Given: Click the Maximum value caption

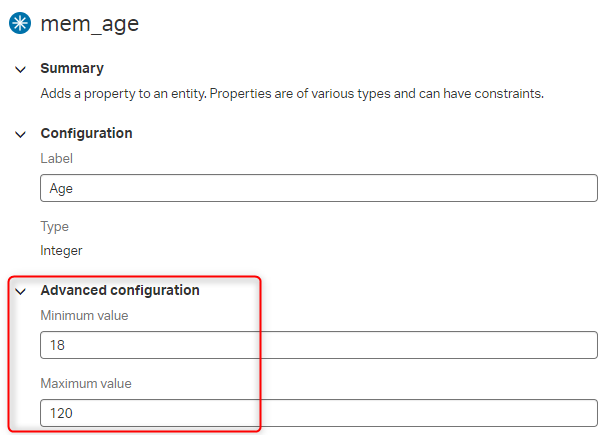Looking at the screenshot, I should click(x=86, y=384).
